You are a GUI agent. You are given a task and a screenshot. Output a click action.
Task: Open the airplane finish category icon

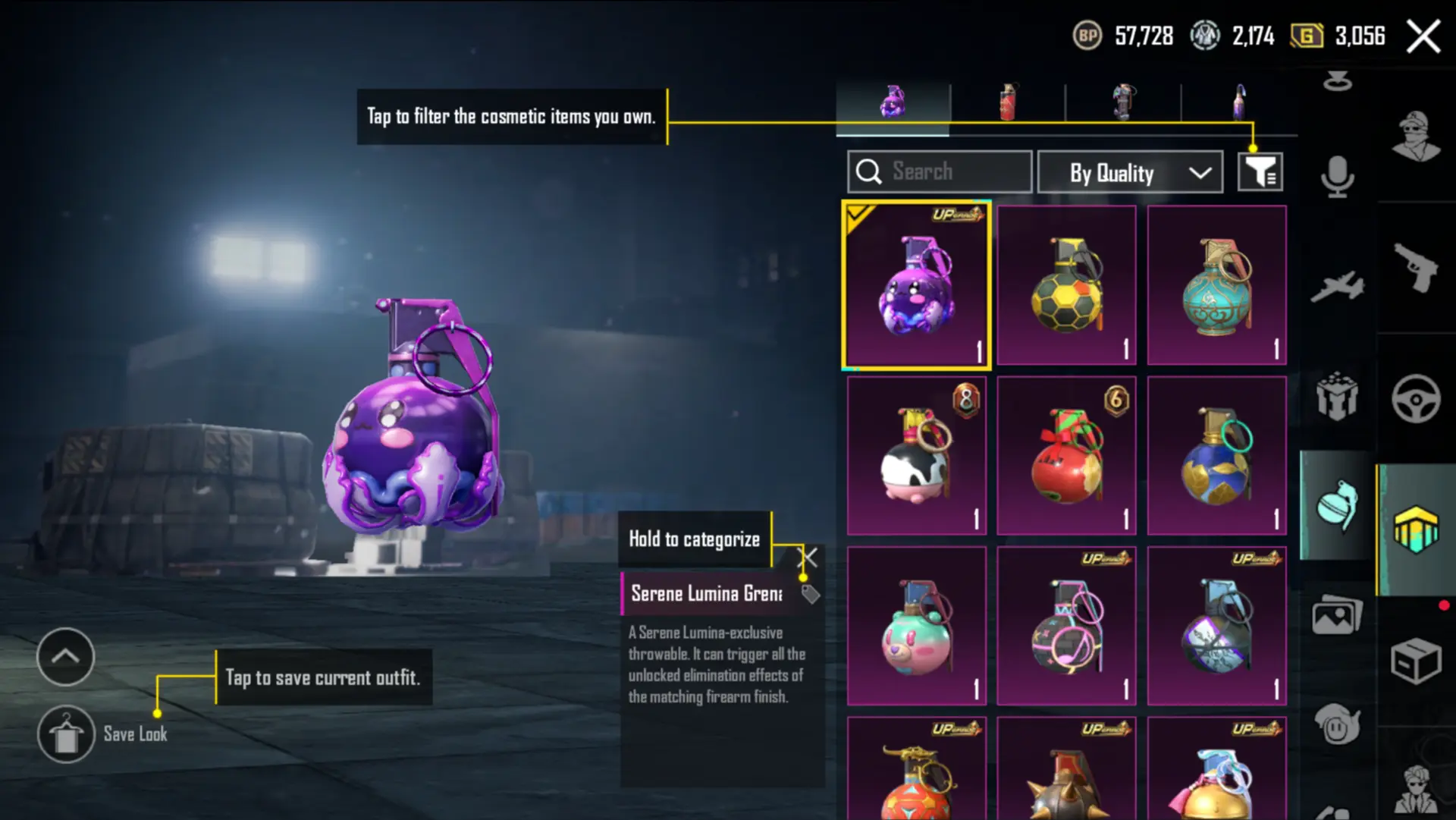pos(1337,286)
